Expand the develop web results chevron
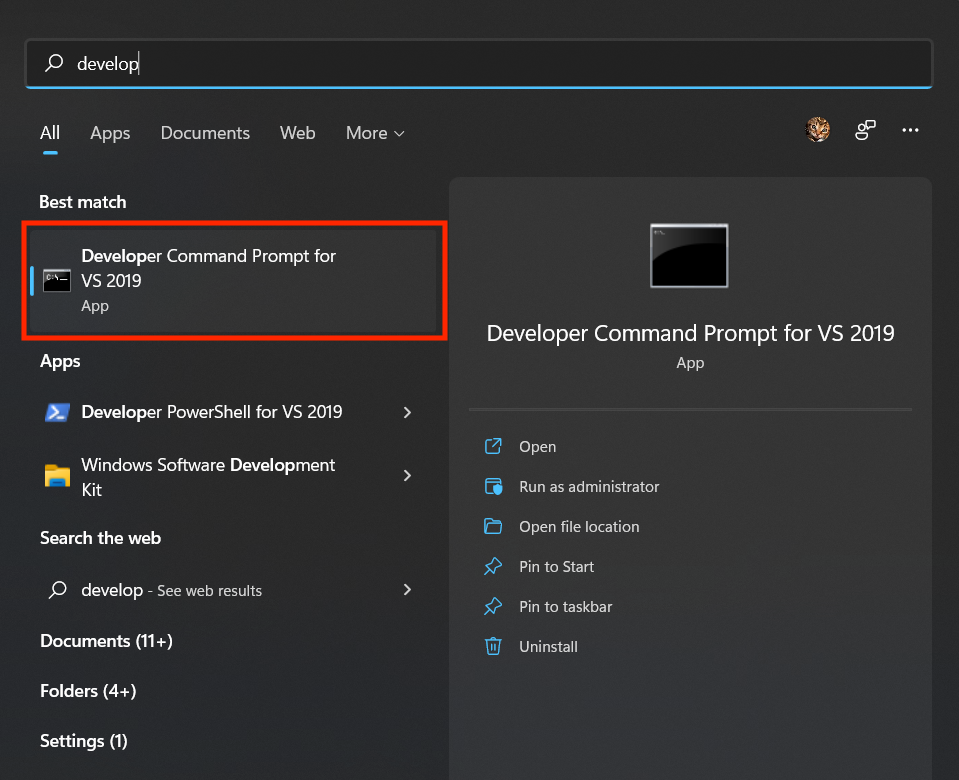 click(x=407, y=589)
